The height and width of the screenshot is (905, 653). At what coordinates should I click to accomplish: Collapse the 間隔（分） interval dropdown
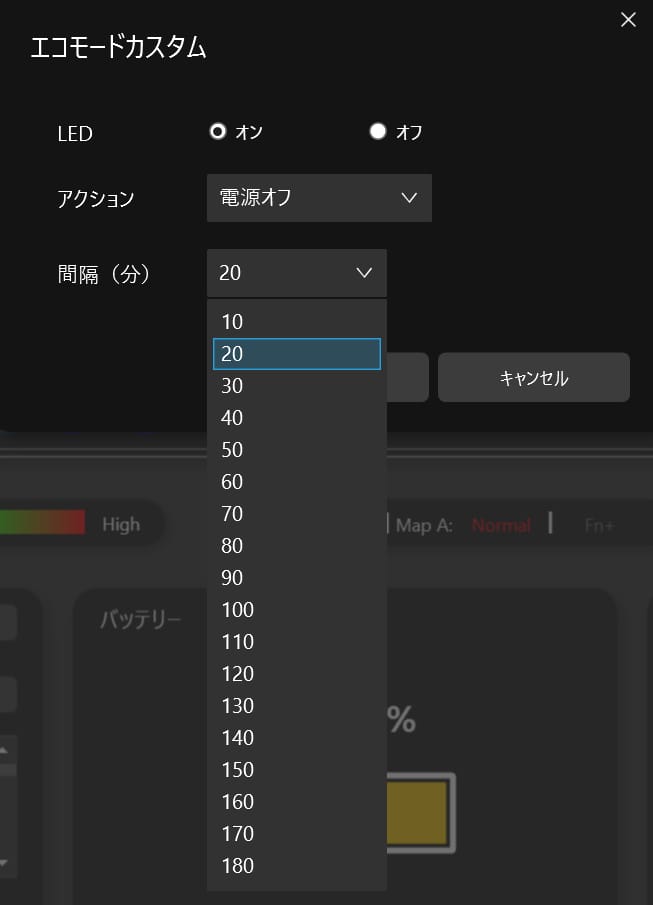tap(296, 272)
